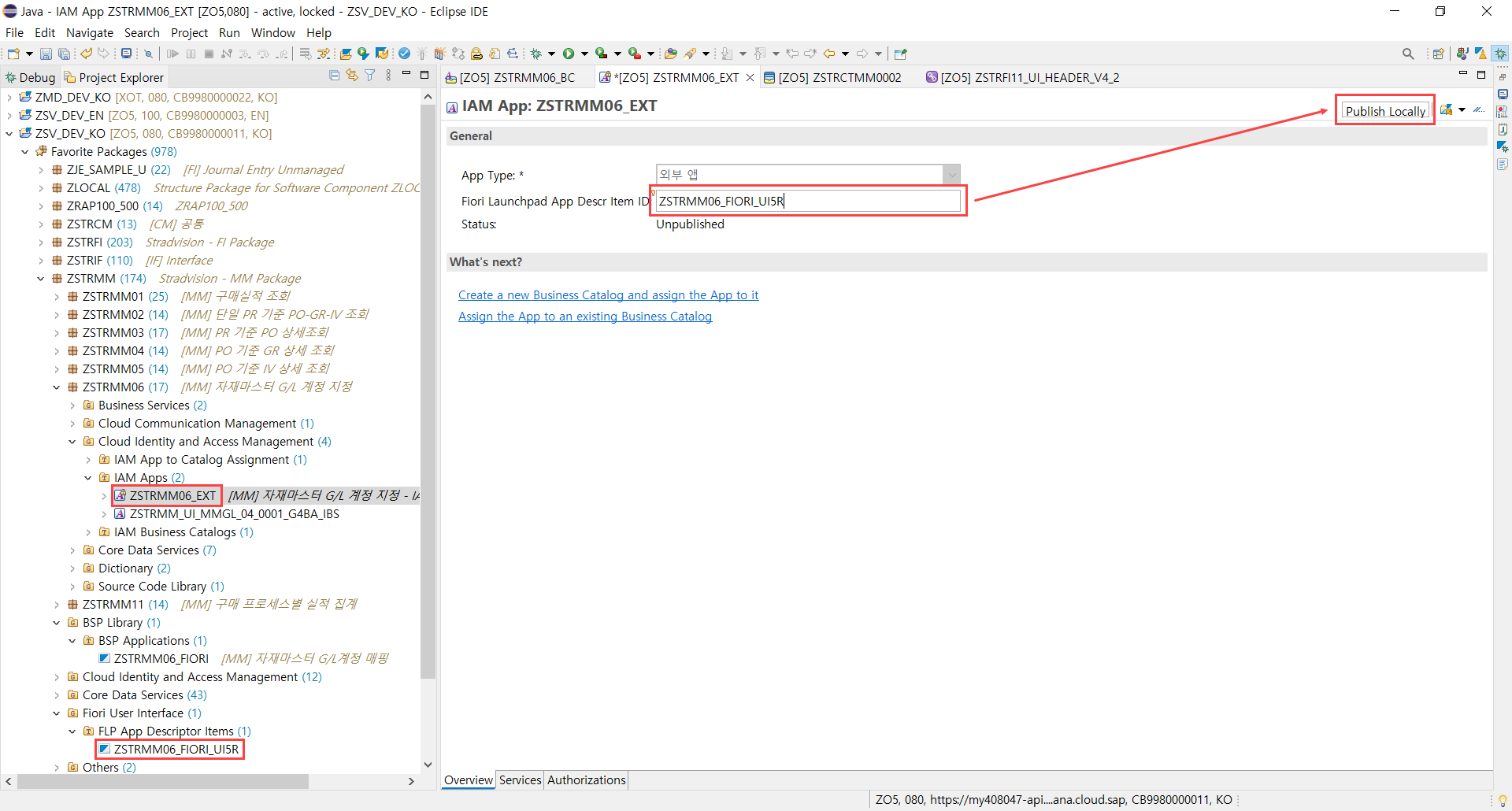This screenshot has height=811, width=1512.
Task: Click the Unlock padlock toolbar icon
Action: click(476, 54)
